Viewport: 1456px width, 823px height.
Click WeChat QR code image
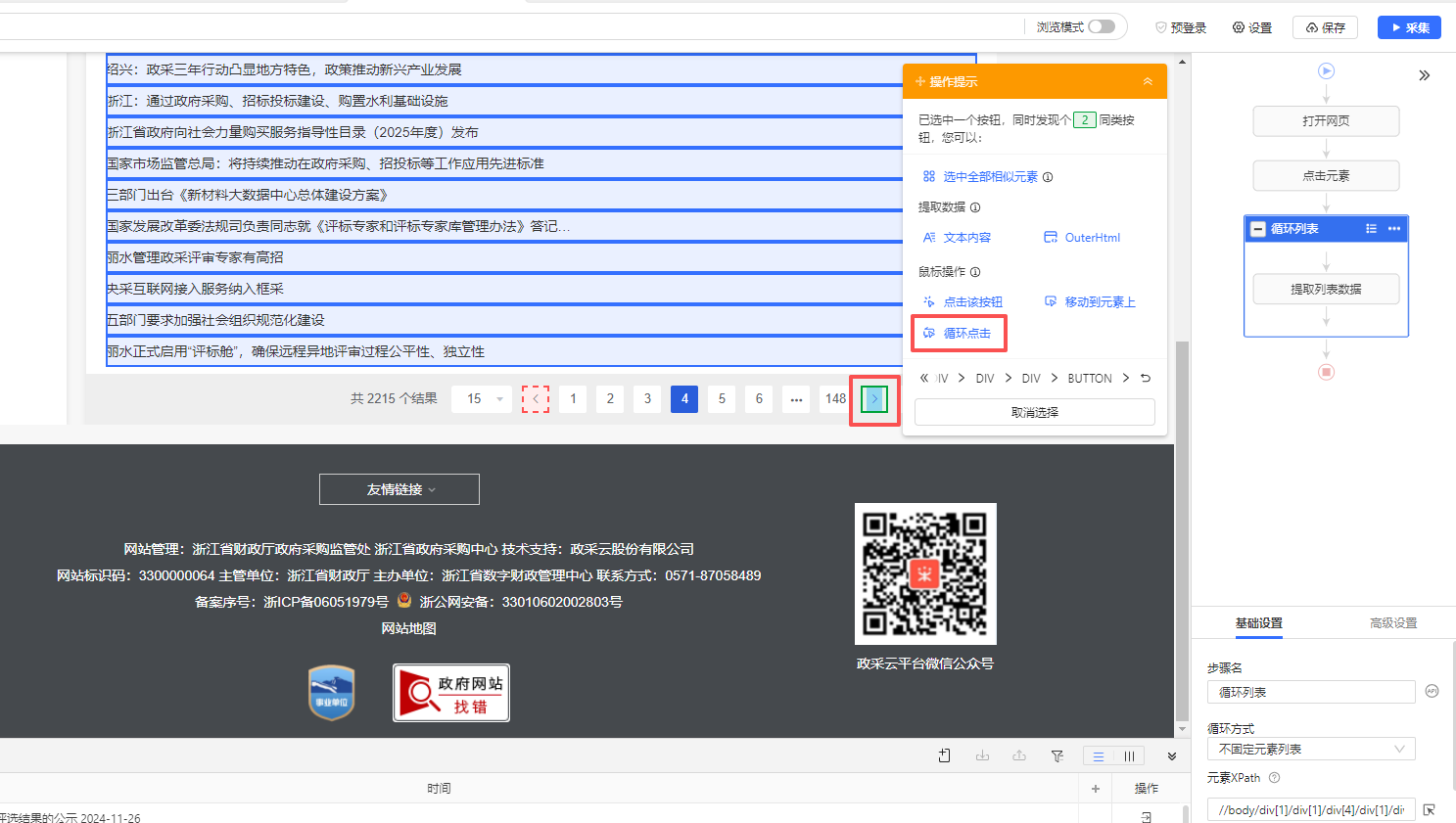pyautogui.click(x=925, y=573)
